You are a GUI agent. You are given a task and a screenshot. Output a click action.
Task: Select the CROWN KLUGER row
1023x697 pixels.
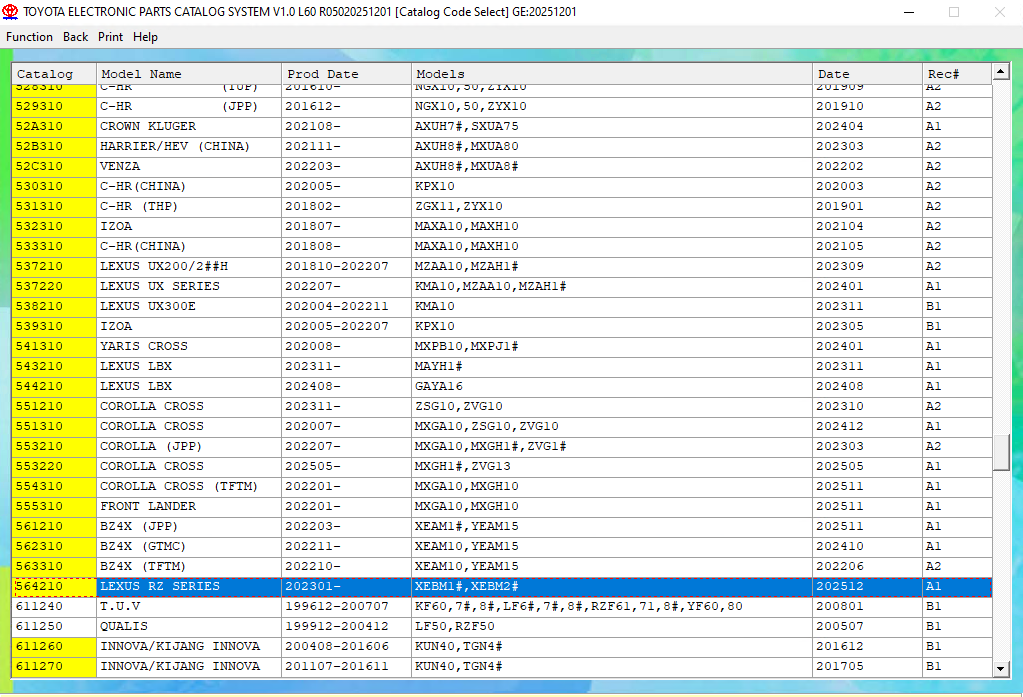502,127
